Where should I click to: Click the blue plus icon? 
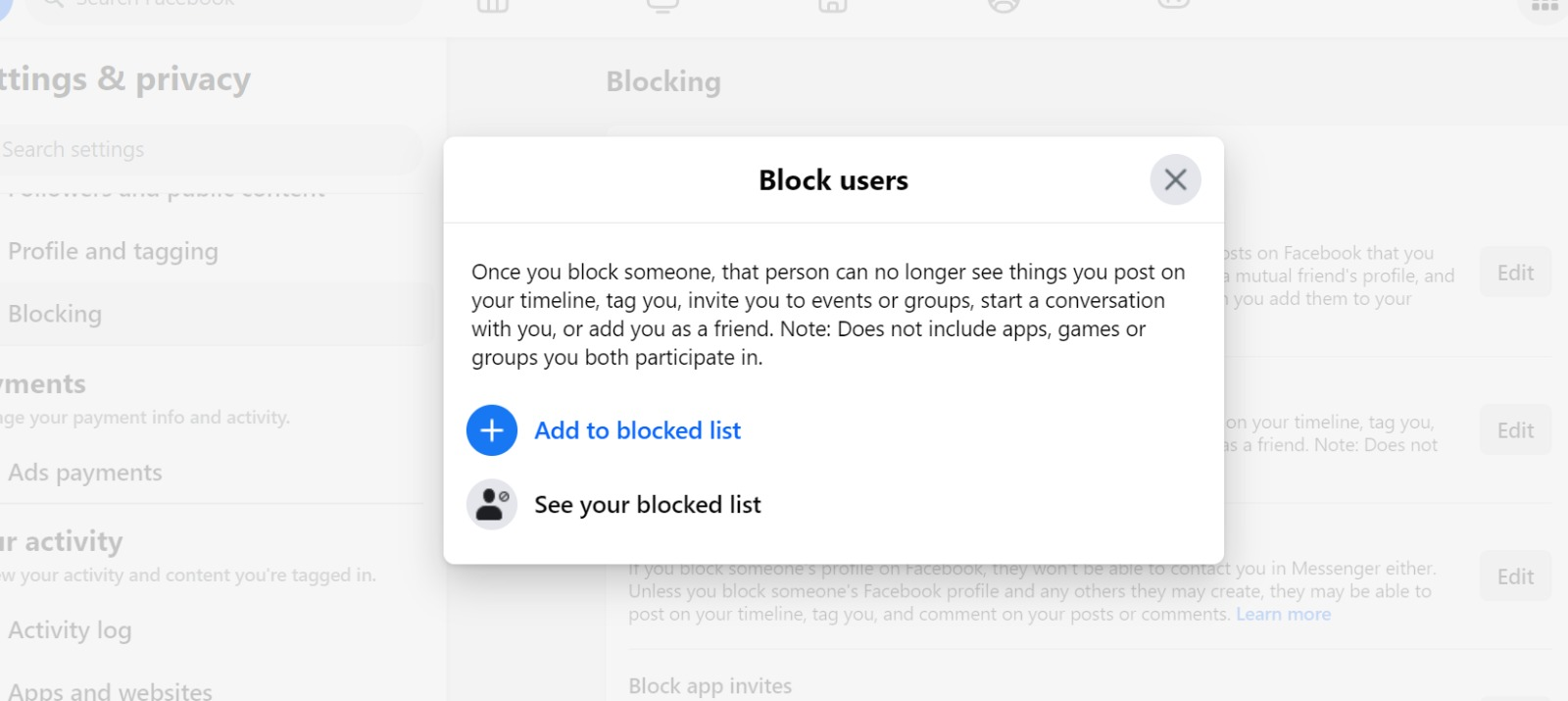pyautogui.click(x=492, y=430)
